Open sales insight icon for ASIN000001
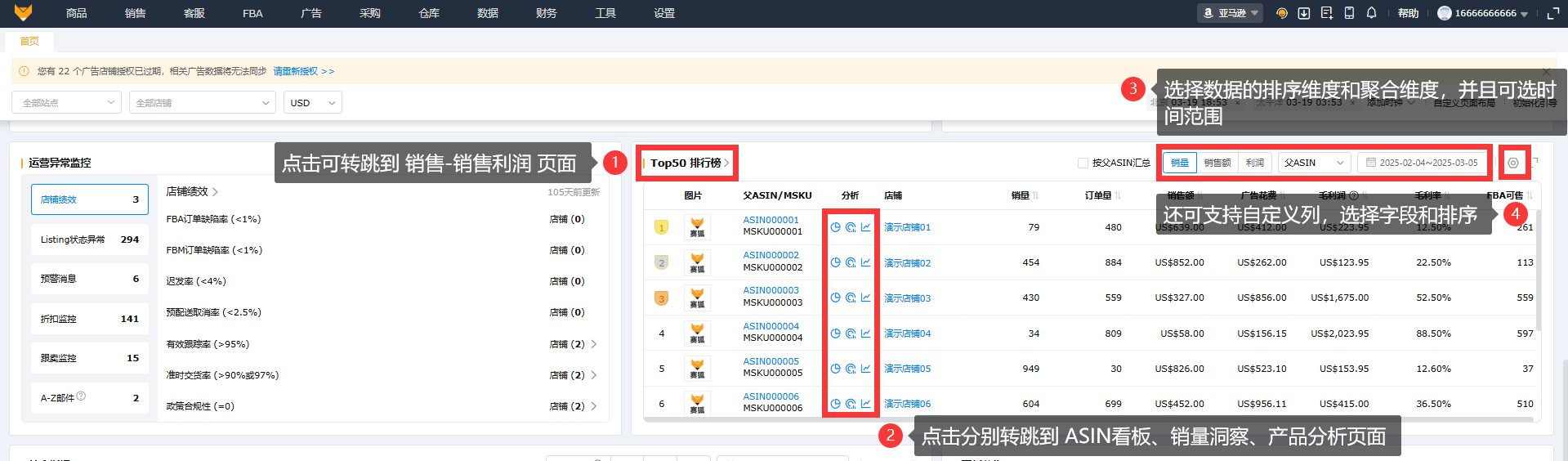 click(851, 227)
